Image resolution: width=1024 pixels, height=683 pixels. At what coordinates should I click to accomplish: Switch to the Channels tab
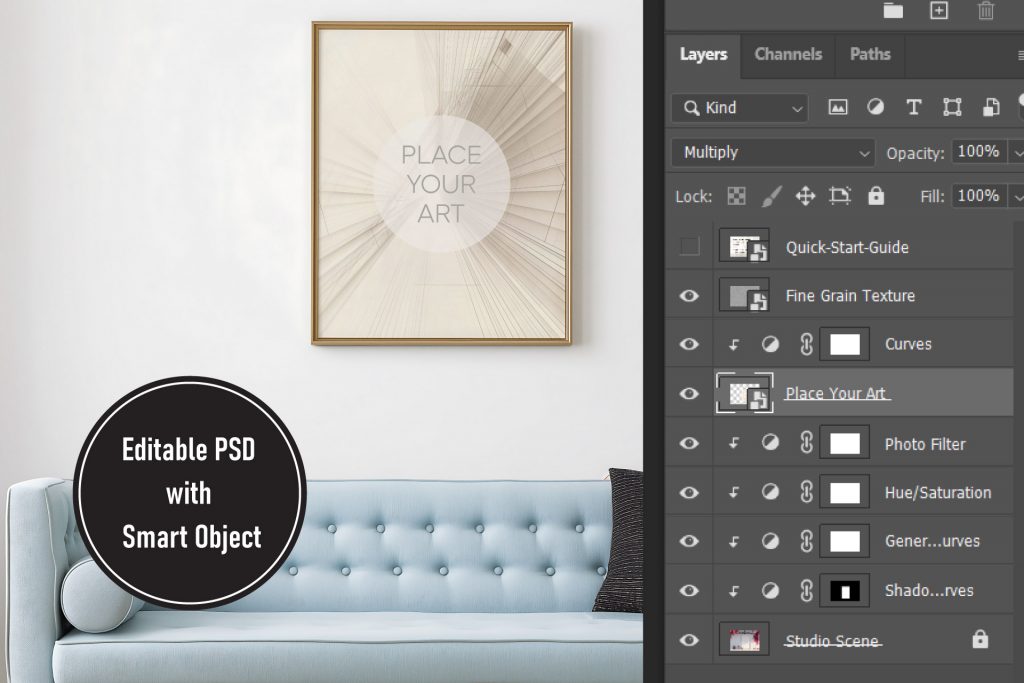pos(788,54)
